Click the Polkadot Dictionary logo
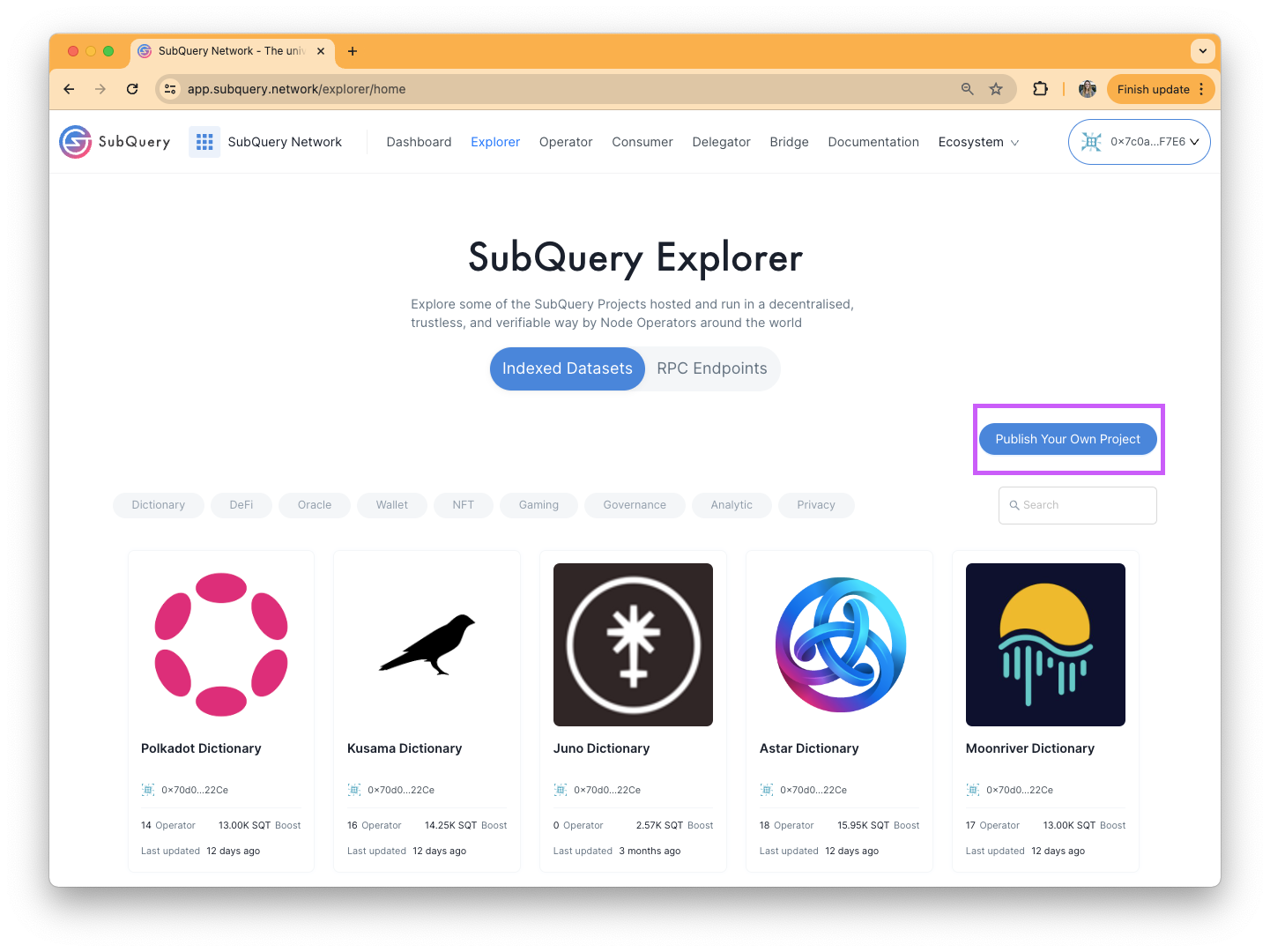 (221, 644)
